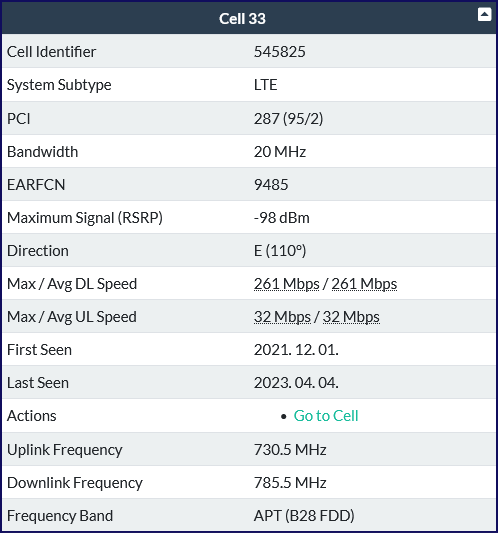Select the EARFCN value 9485
Viewport: 498px width, 533px height.
click(x=271, y=185)
